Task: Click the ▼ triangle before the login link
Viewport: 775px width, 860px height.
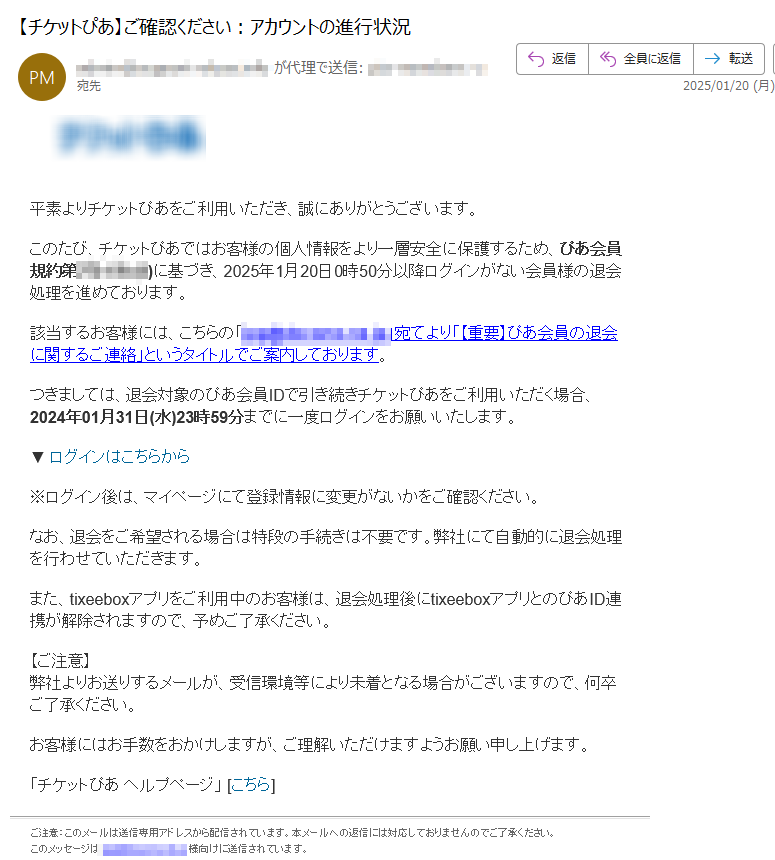Action: pyautogui.click(x=37, y=457)
